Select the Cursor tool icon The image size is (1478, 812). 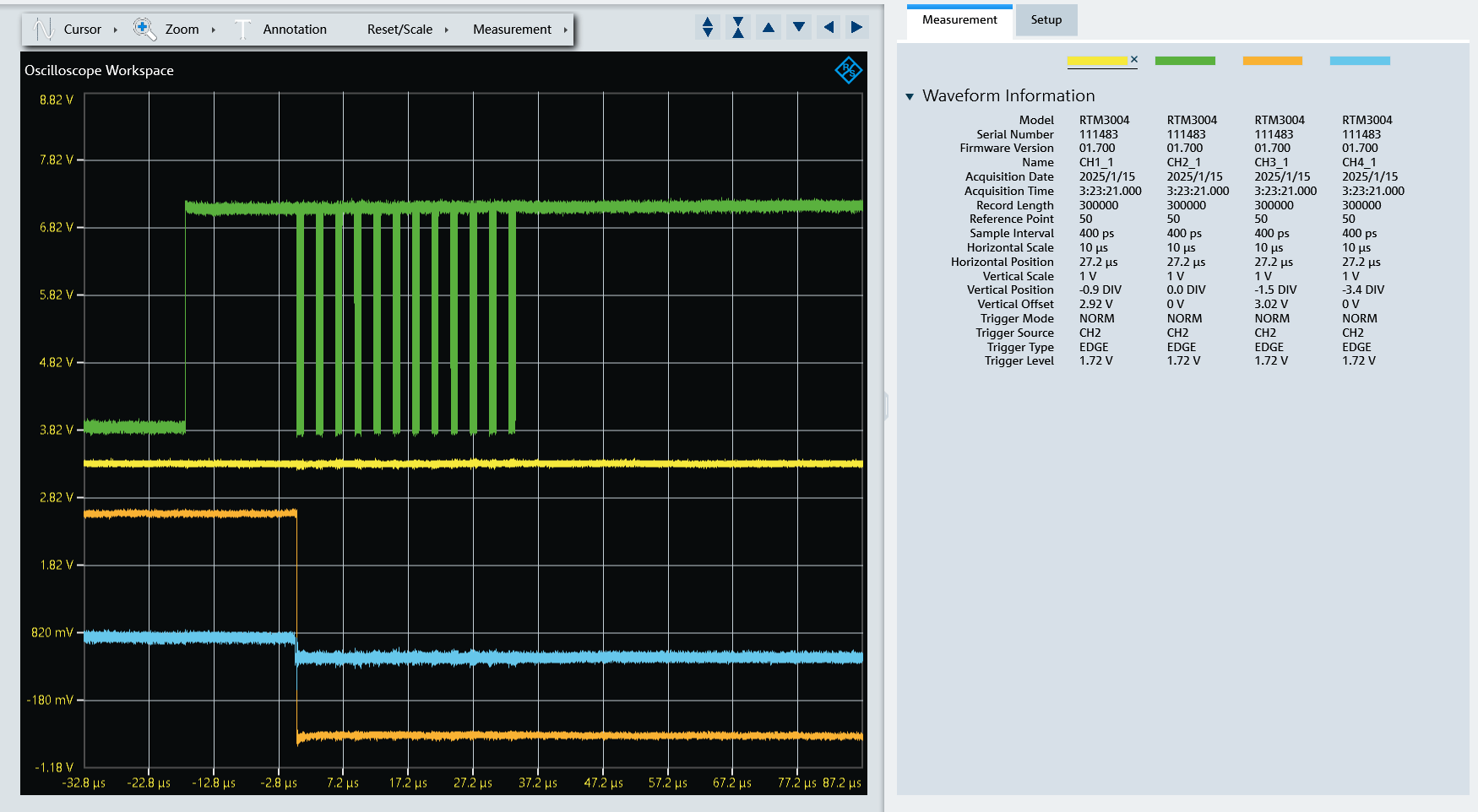[x=43, y=30]
